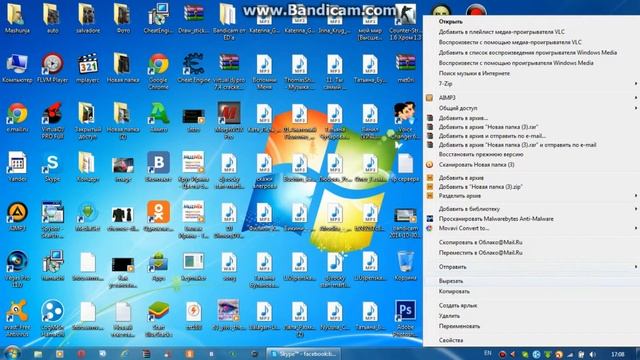This screenshot has width=640, height=360.
Task: Select the Компьютер desktop icon
Action: [x=17, y=68]
